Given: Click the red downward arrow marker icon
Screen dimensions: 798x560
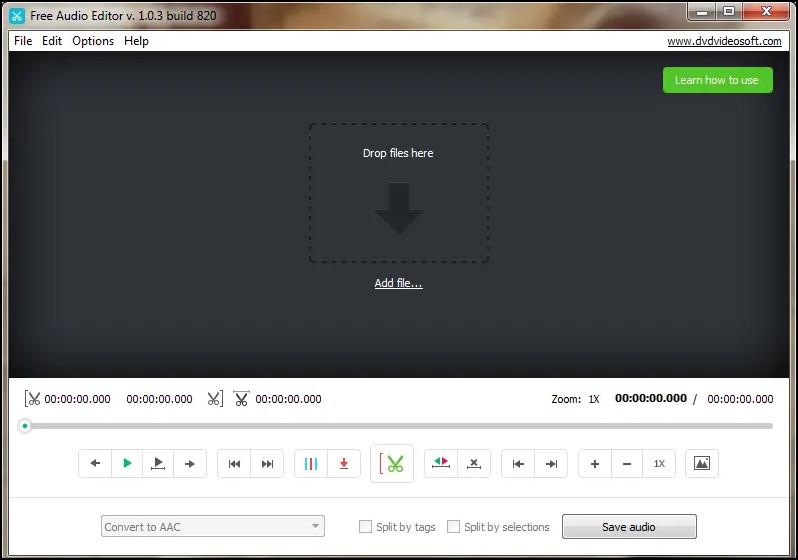Looking at the screenshot, I should click(344, 463).
